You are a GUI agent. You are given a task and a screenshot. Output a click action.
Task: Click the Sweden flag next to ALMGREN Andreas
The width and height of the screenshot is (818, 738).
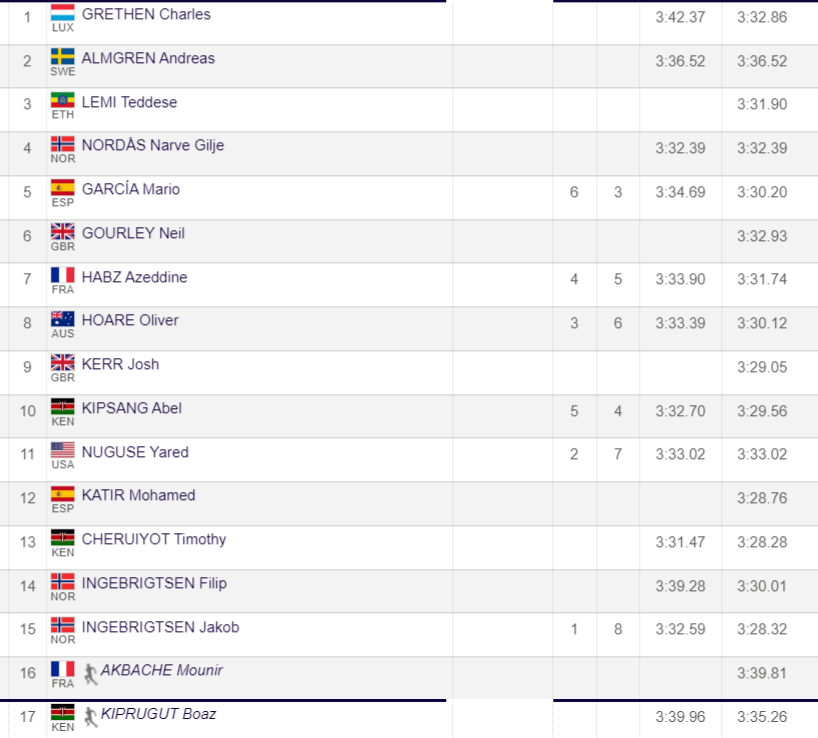coord(62,56)
